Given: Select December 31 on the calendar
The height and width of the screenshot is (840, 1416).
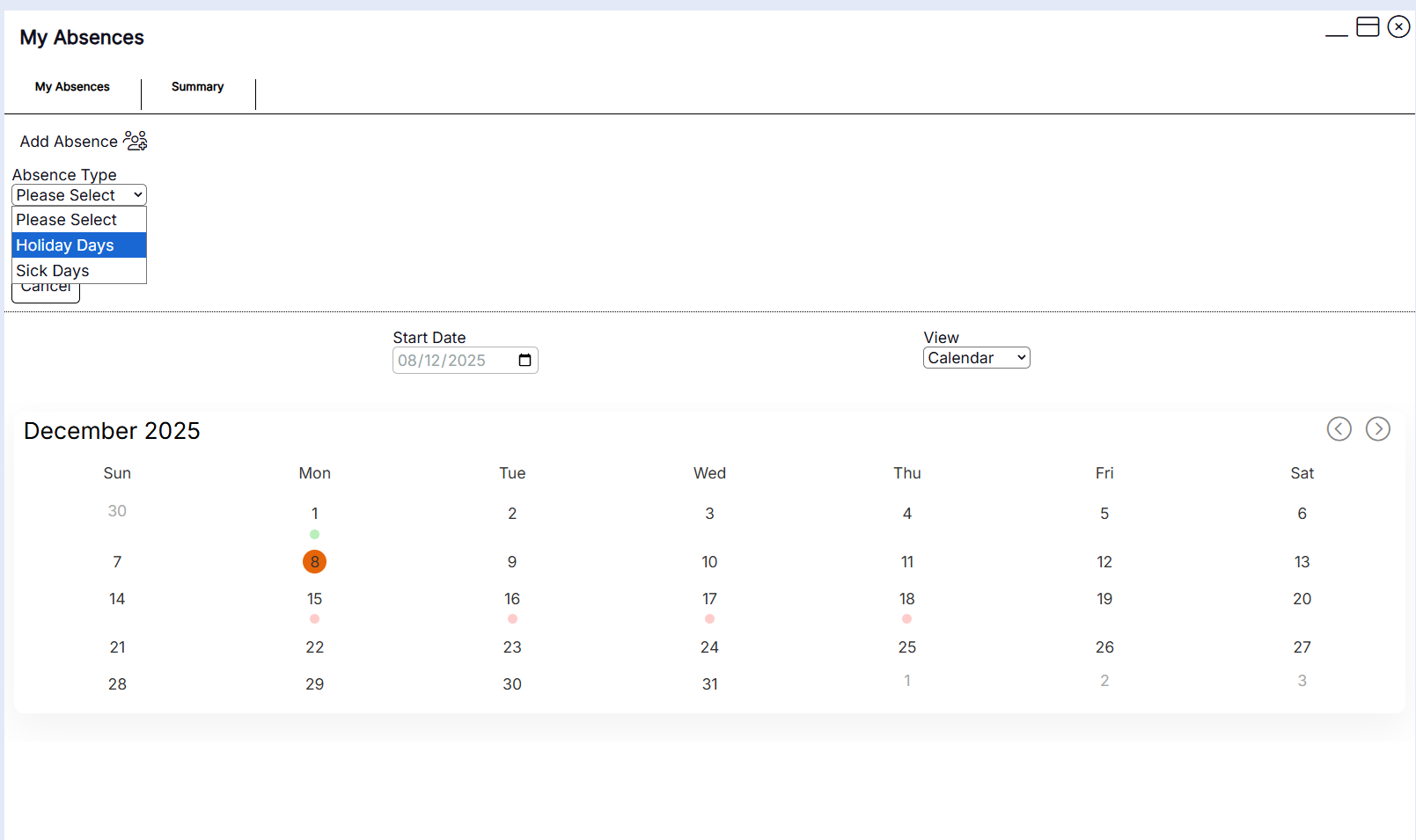Looking at the screenshot, I should coord(709,684).
